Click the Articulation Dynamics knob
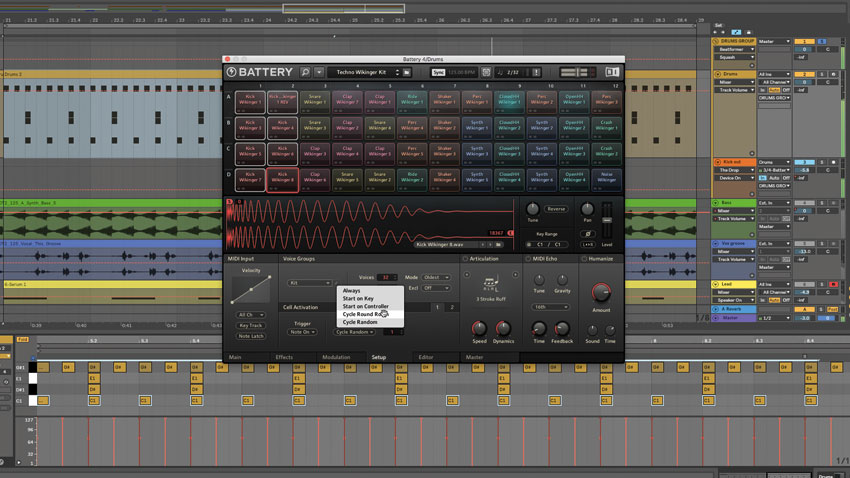Viewport: 850px width, 478px height. [x=503, y=328]
